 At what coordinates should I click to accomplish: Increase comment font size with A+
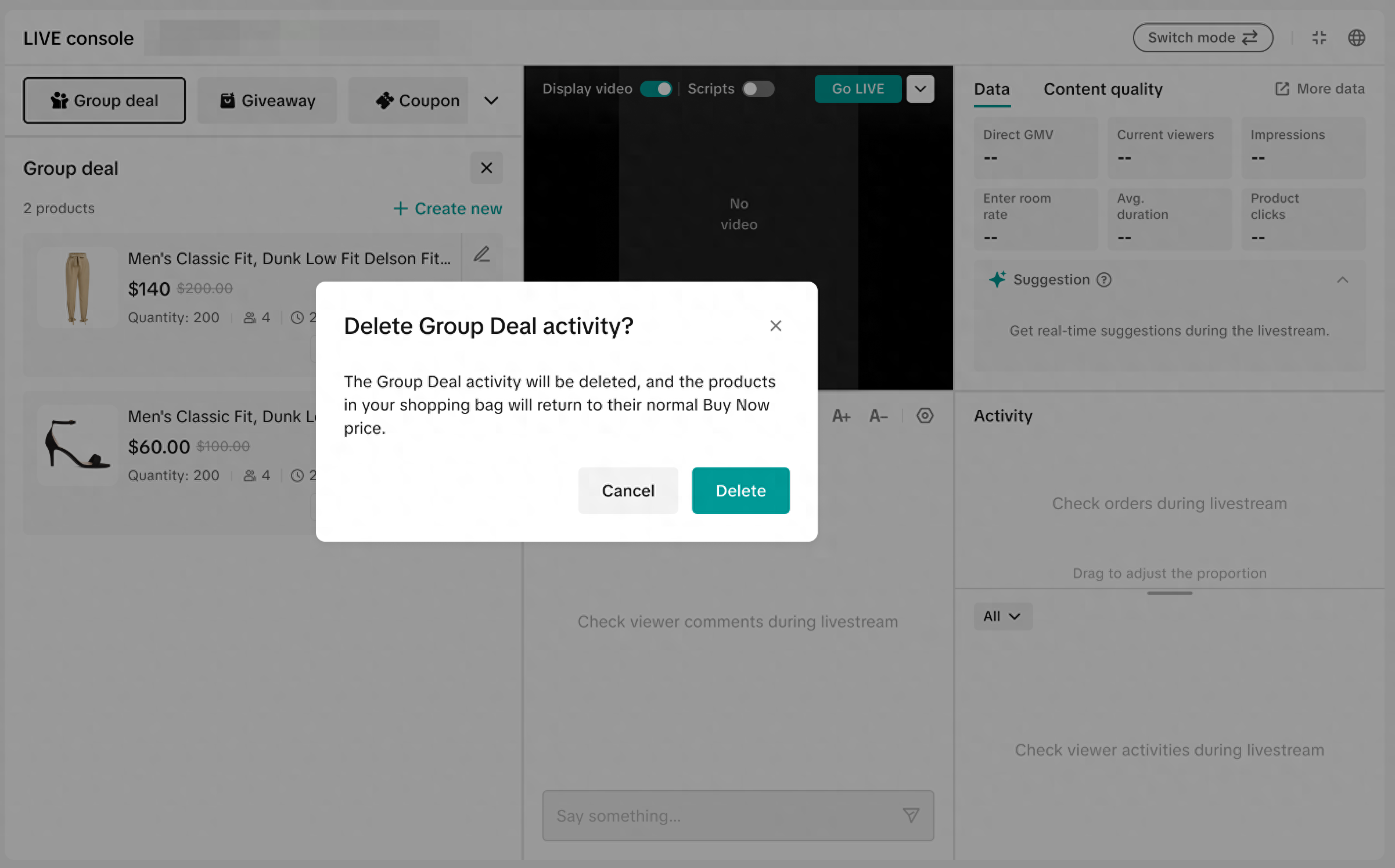[841, 416]
